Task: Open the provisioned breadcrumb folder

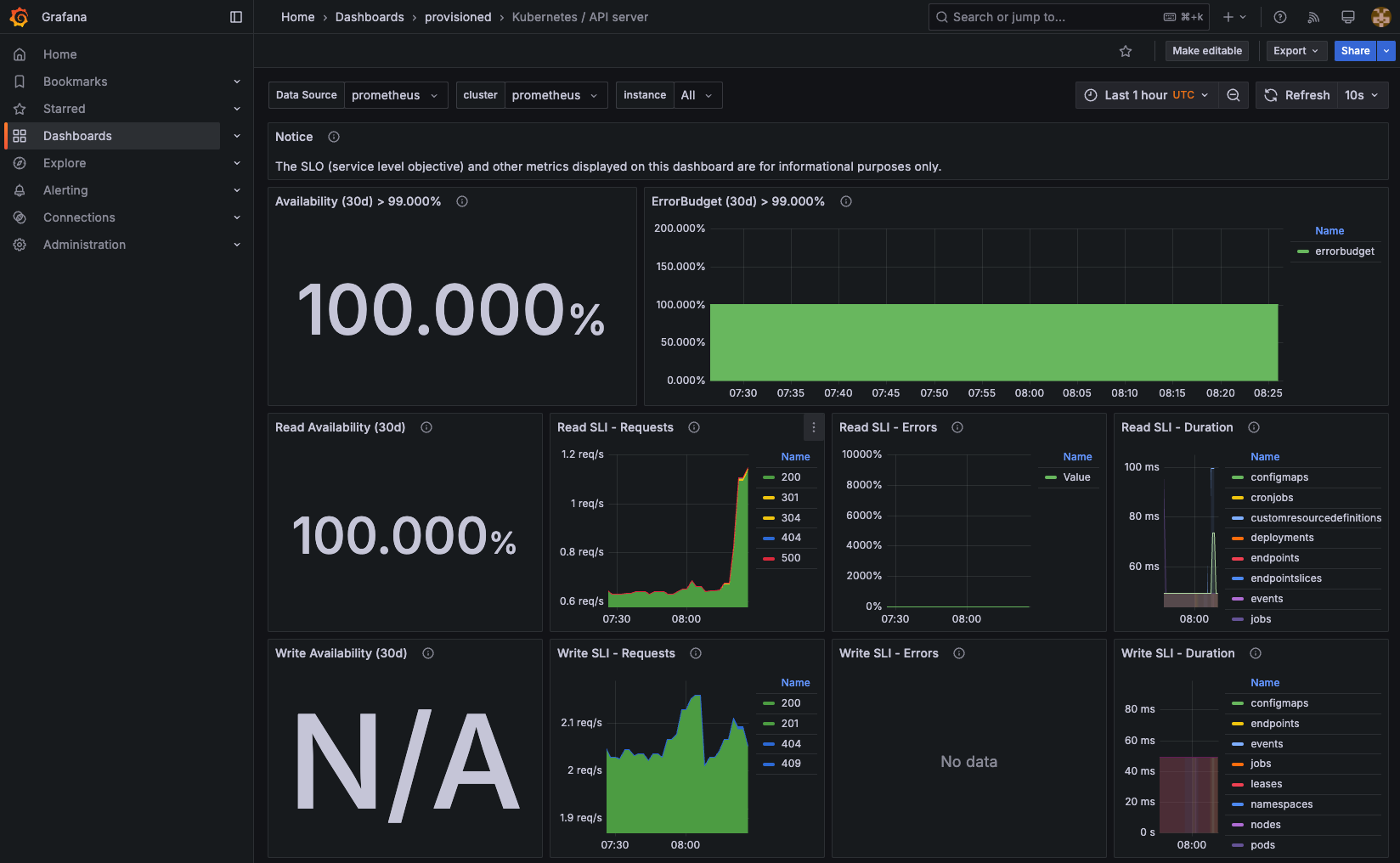Action: coord(458,17)
